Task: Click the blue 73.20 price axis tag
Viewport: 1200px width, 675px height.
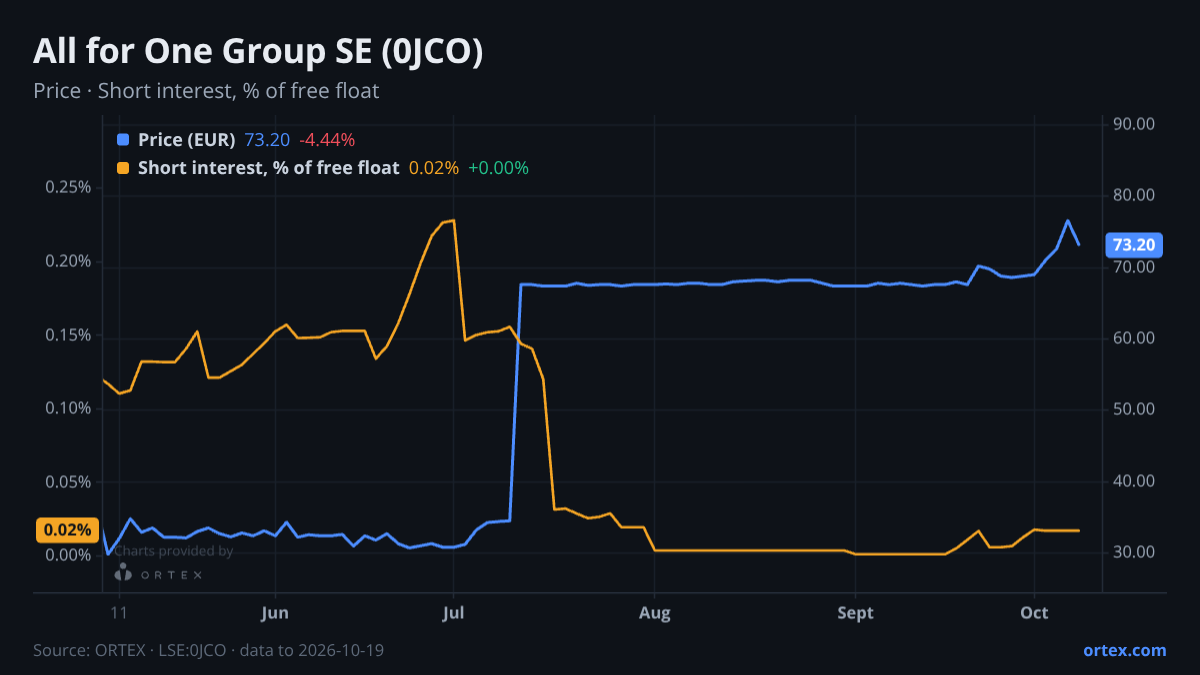Action: tap(1134, 244)
